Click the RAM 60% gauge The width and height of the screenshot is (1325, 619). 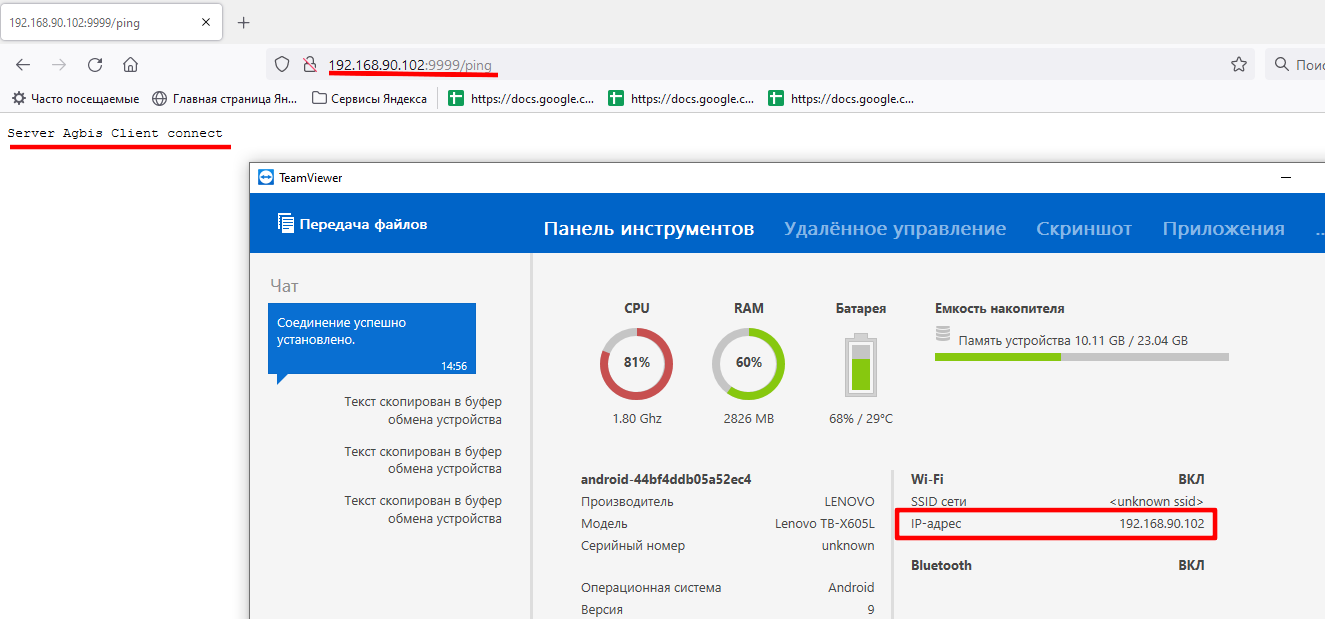pyautogui.click(x=749, y=363)
